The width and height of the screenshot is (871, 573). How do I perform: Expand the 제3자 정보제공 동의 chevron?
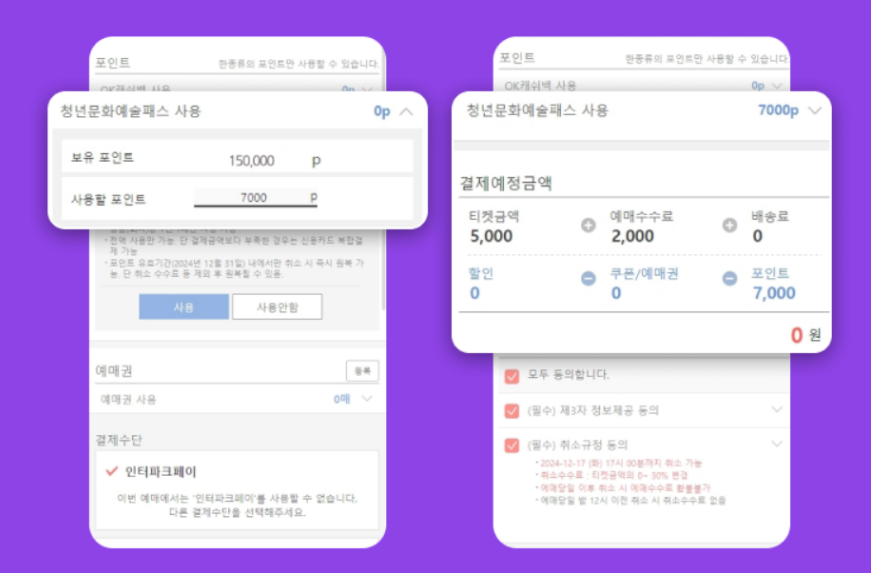click(x=777, y=410)
